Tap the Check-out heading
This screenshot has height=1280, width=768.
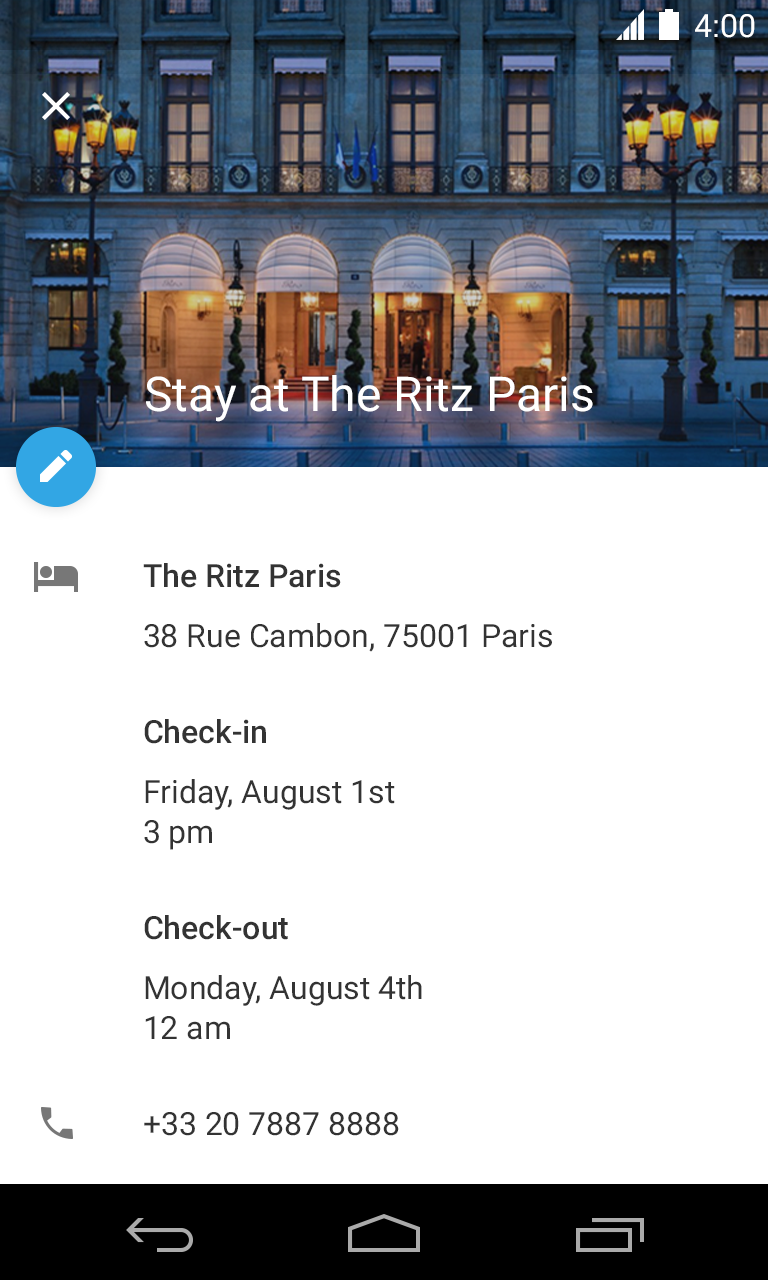[216, 928]
